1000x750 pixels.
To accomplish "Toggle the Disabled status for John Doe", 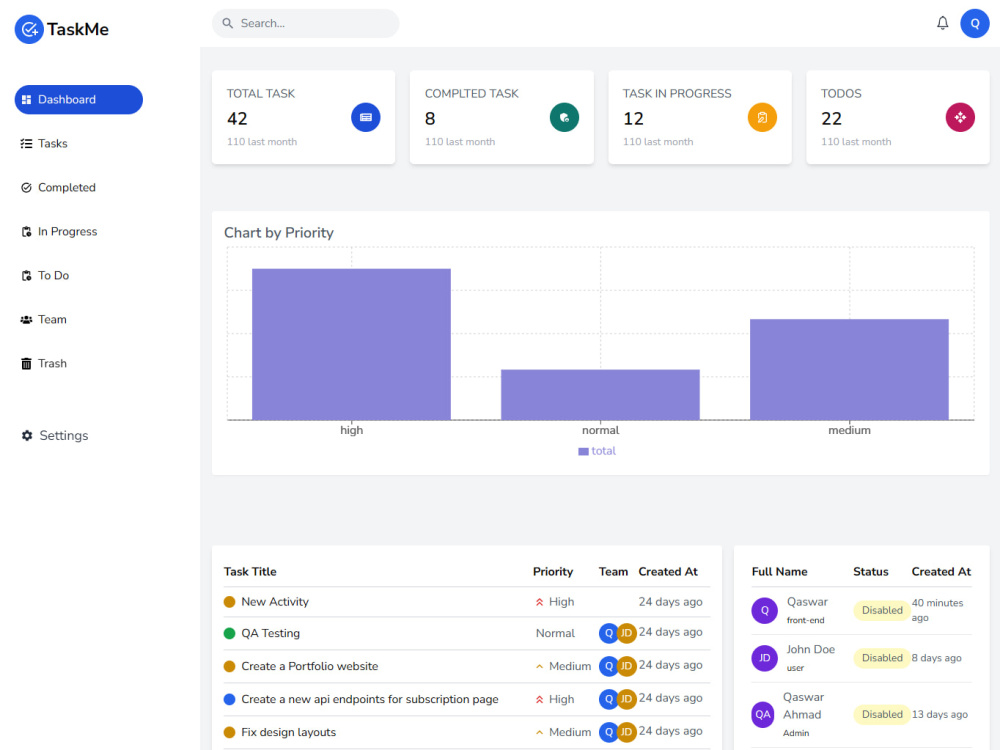I will 881,657.
